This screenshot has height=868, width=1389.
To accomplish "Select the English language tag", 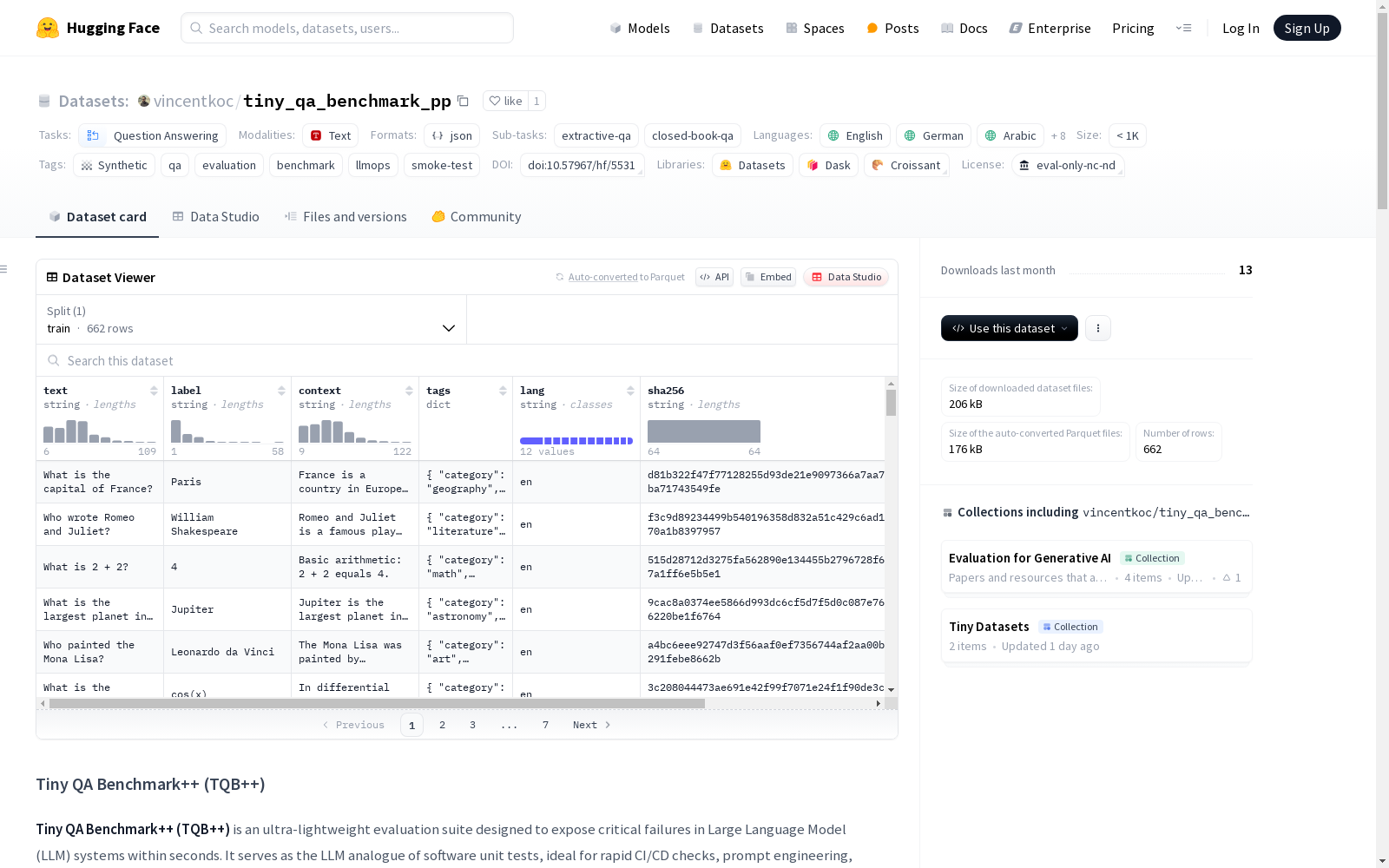I will (x=855, y=135).
